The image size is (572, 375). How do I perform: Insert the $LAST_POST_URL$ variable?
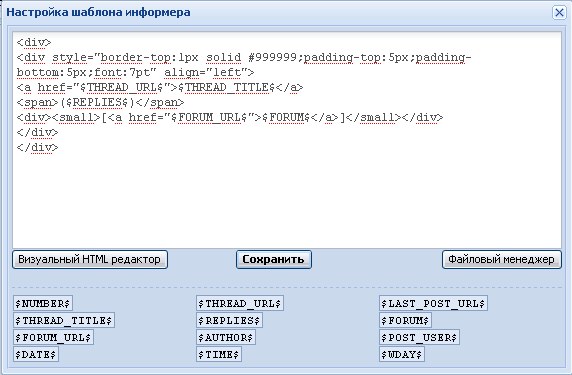433,303
